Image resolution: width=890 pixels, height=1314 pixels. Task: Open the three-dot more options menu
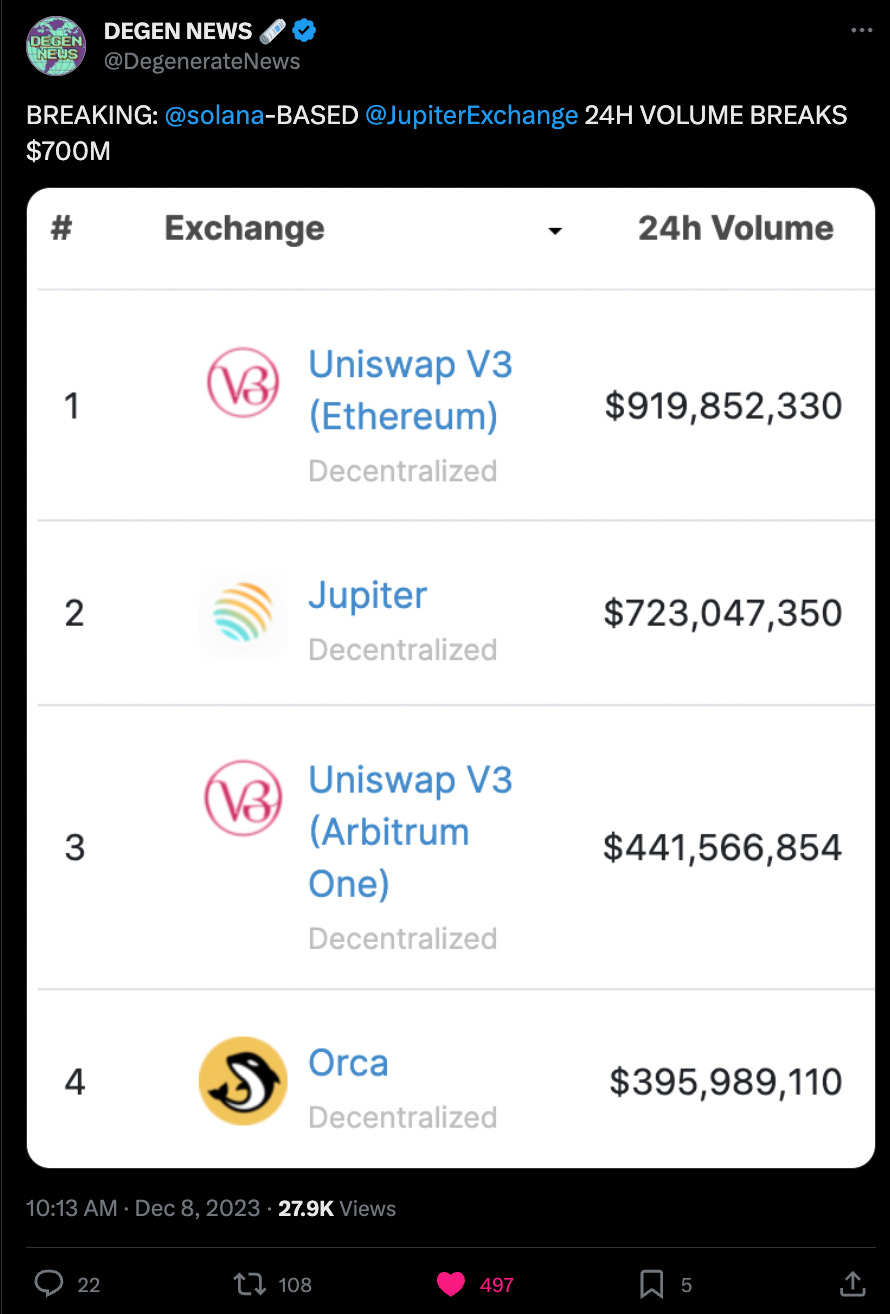point(861,31)
